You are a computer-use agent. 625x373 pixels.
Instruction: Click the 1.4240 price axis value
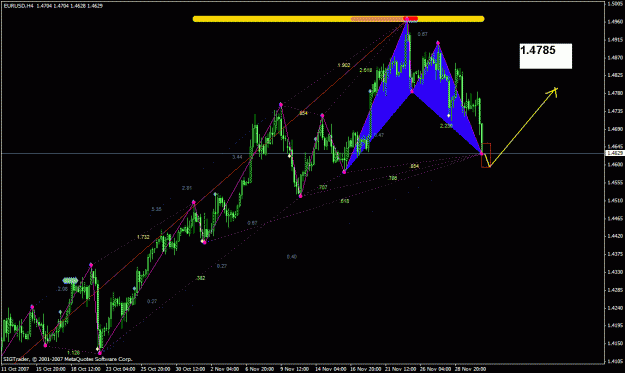click(x=615, y=308)
